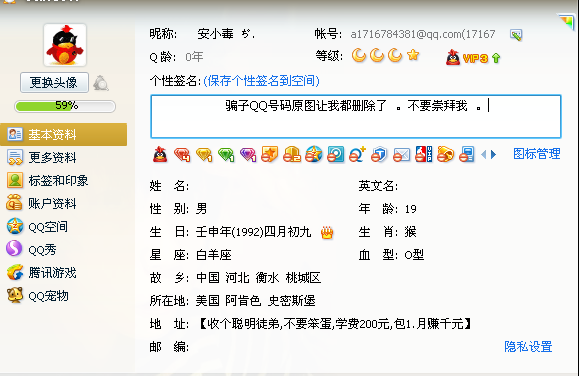Click the age value 19

pos(411,209)
